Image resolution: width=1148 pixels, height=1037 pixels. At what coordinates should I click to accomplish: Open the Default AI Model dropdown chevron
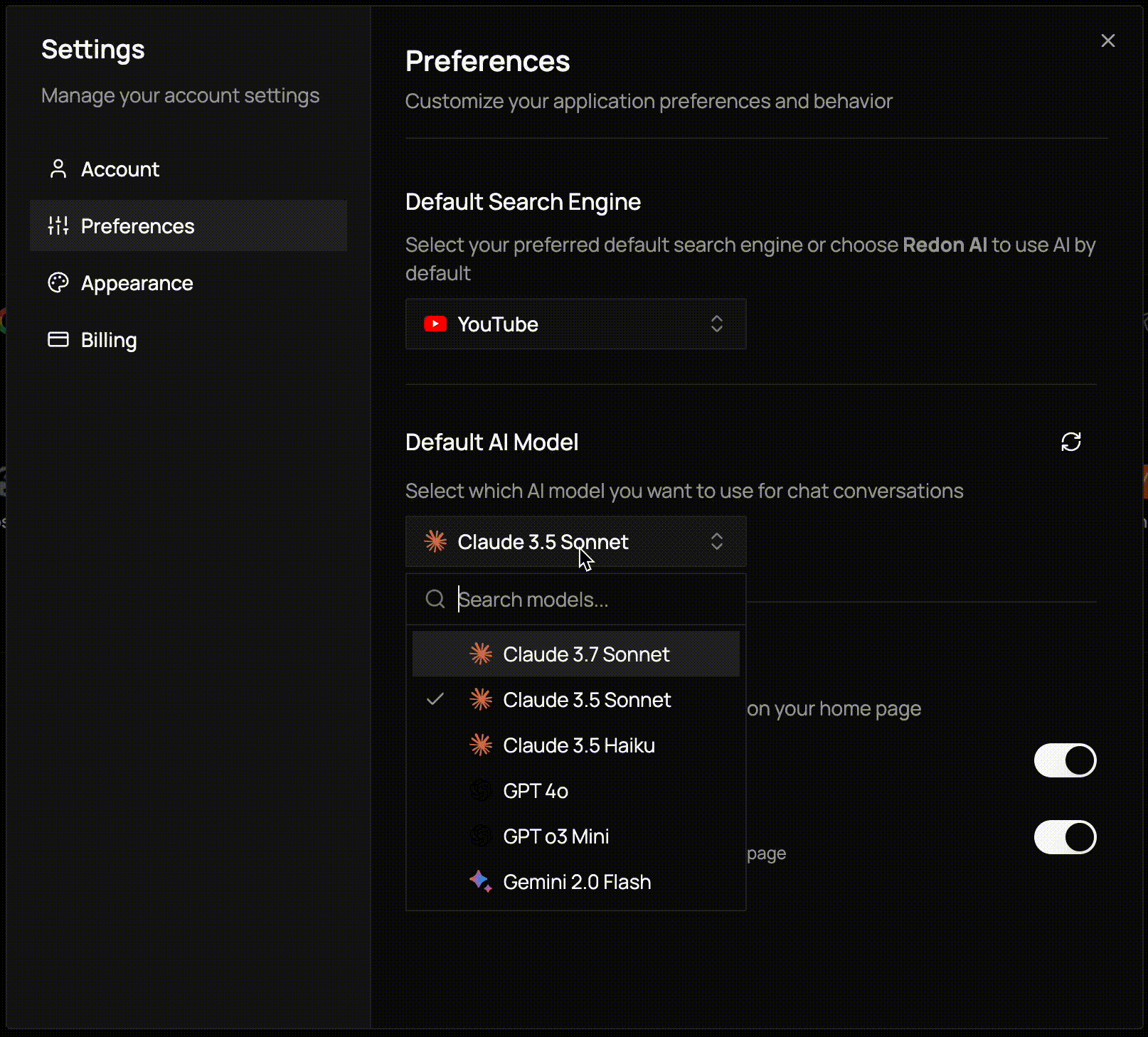[x=717, y=541]
